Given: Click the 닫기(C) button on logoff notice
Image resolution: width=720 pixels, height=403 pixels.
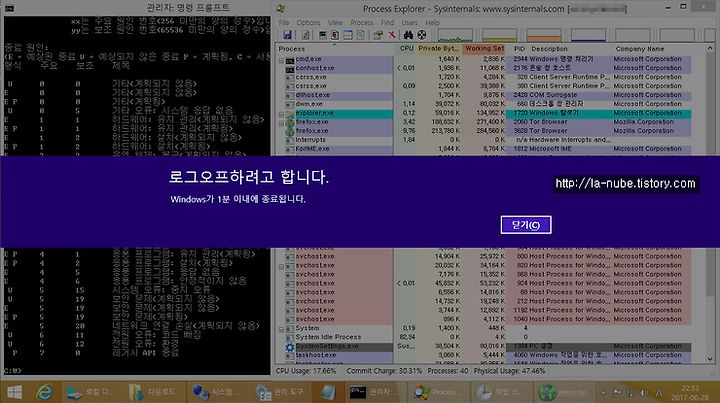Looking at the screenshot, I should point(526,225).
